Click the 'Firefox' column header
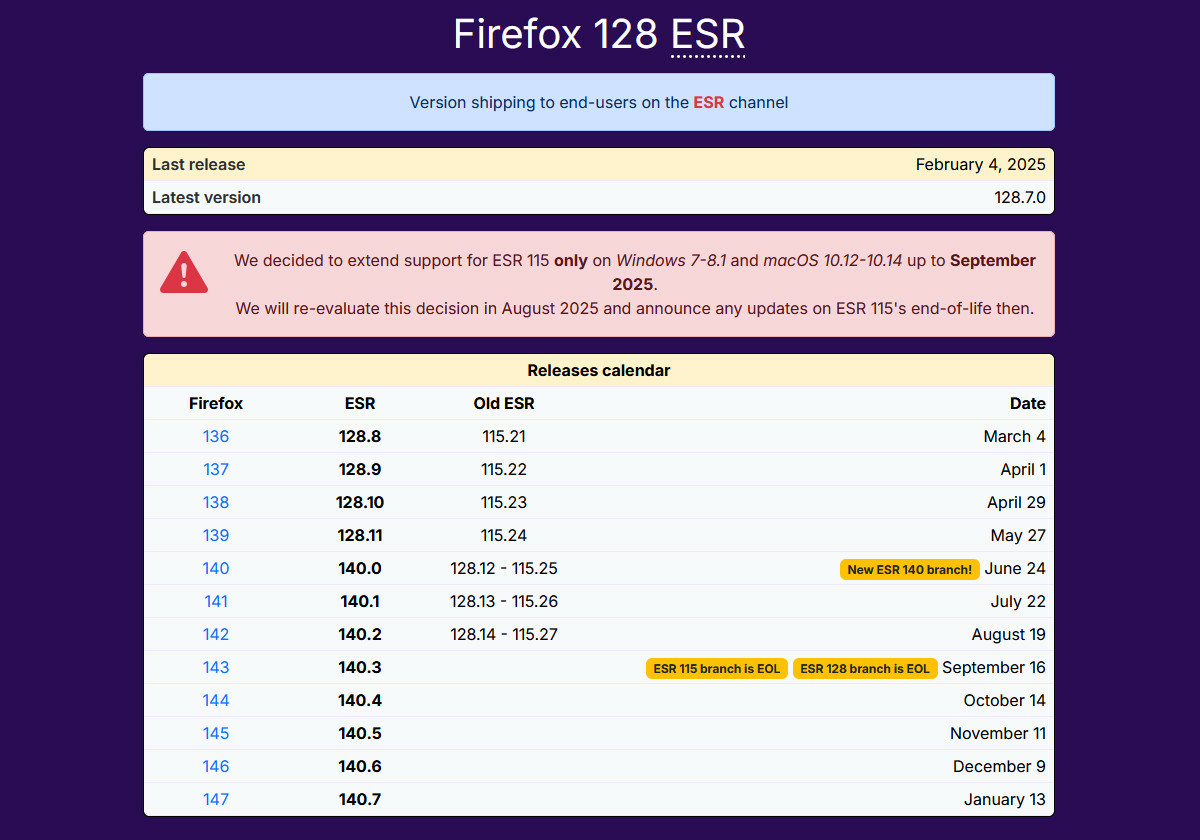The width and height of the screenshot is (1200, 840). point(216,403)
